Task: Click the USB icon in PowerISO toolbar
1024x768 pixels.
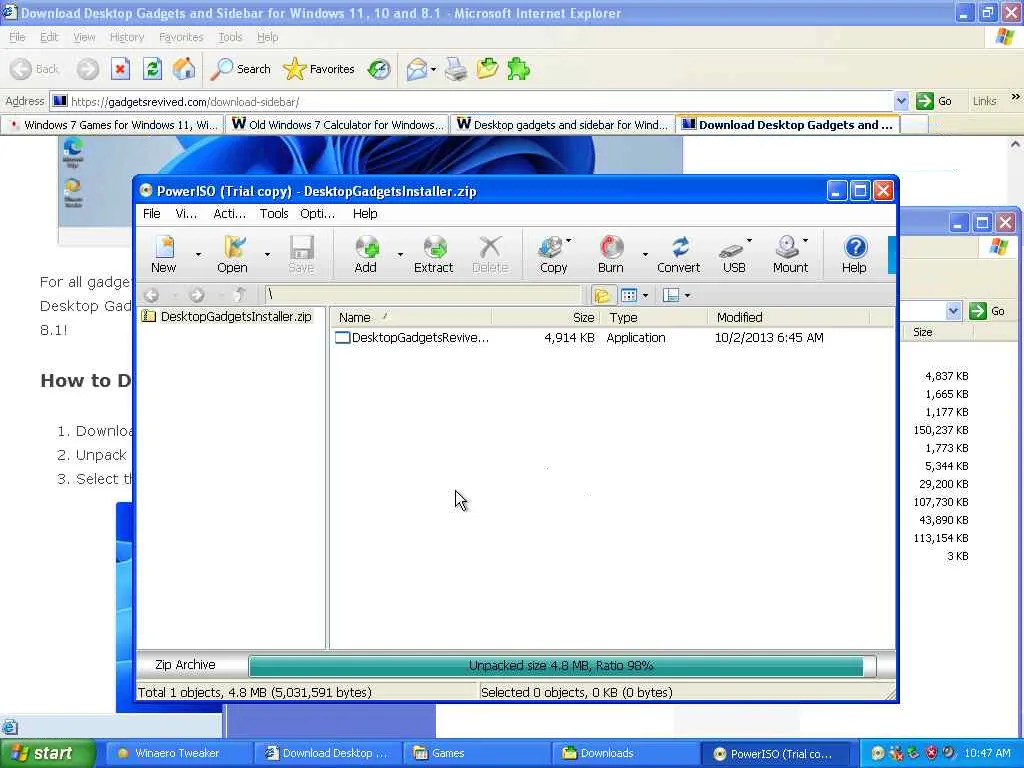Action: pos(734,255)
